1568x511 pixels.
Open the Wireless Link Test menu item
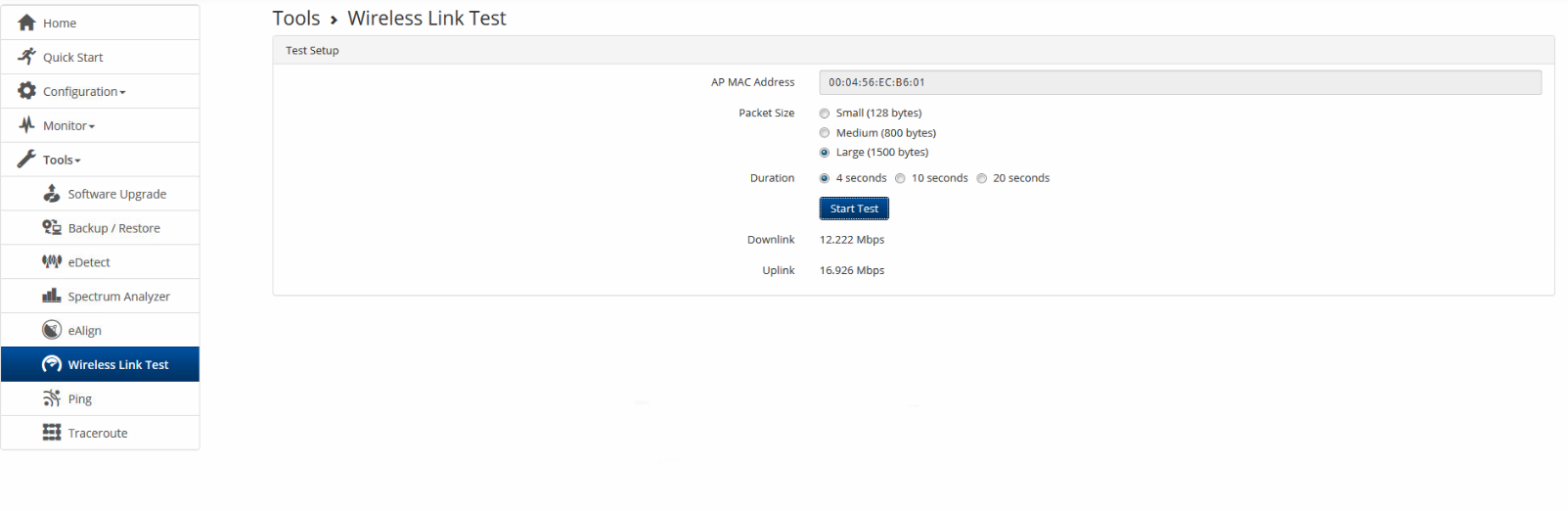tap(117, 364)
